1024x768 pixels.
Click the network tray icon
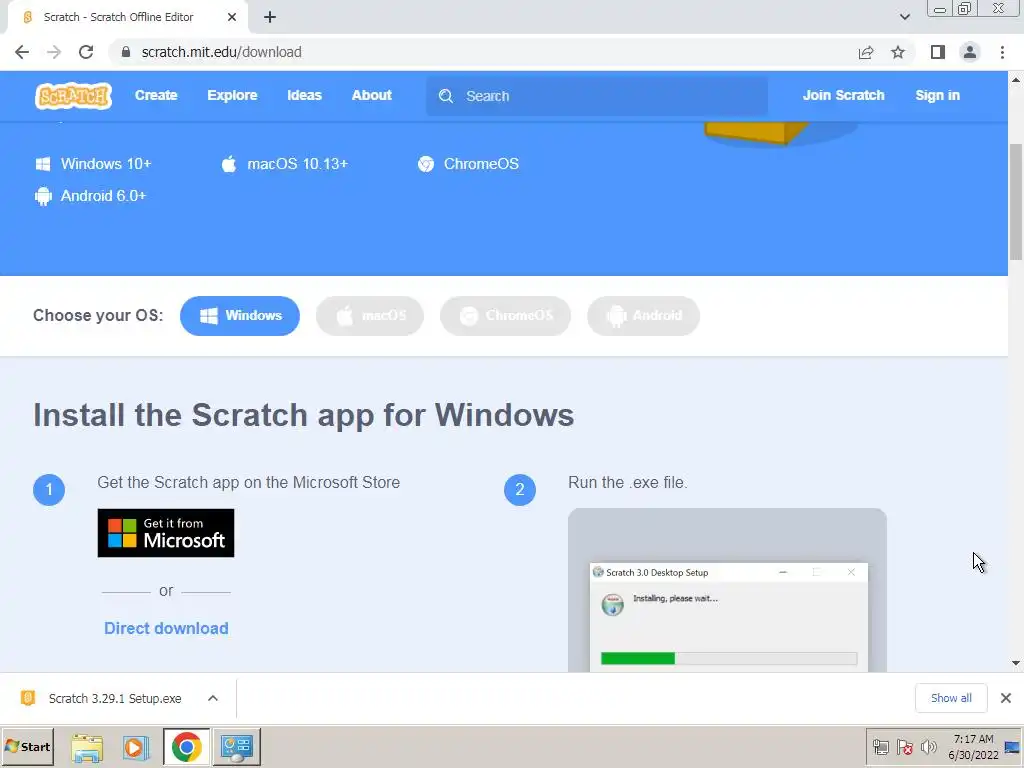click(881, 747)
